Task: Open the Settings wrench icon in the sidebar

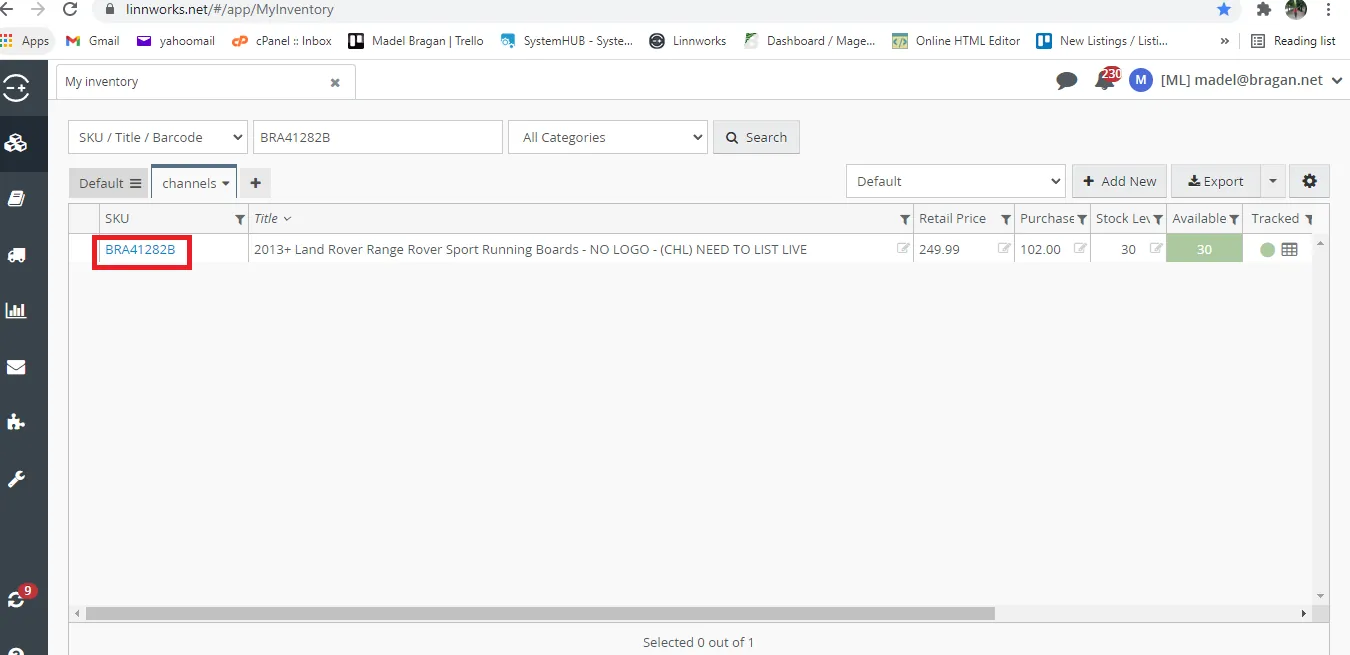Action: click(16, 479)
